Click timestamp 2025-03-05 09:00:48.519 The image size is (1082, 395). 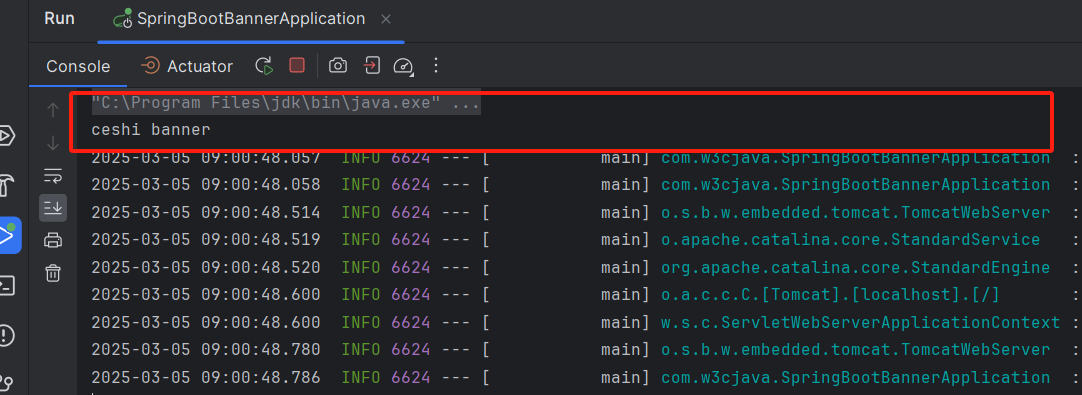coord(206,240)
